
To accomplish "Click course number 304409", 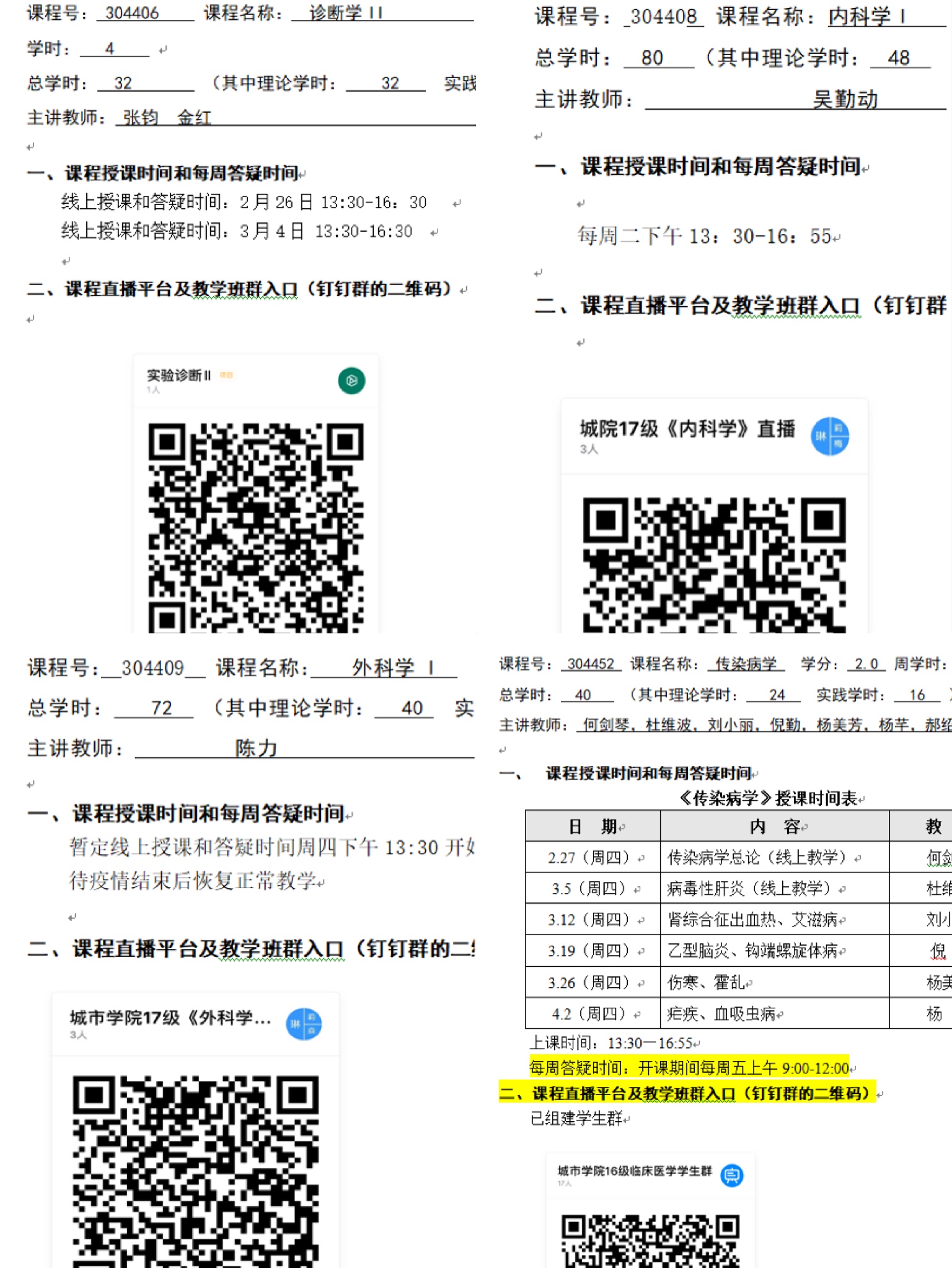I will click(x=152, y=667).
